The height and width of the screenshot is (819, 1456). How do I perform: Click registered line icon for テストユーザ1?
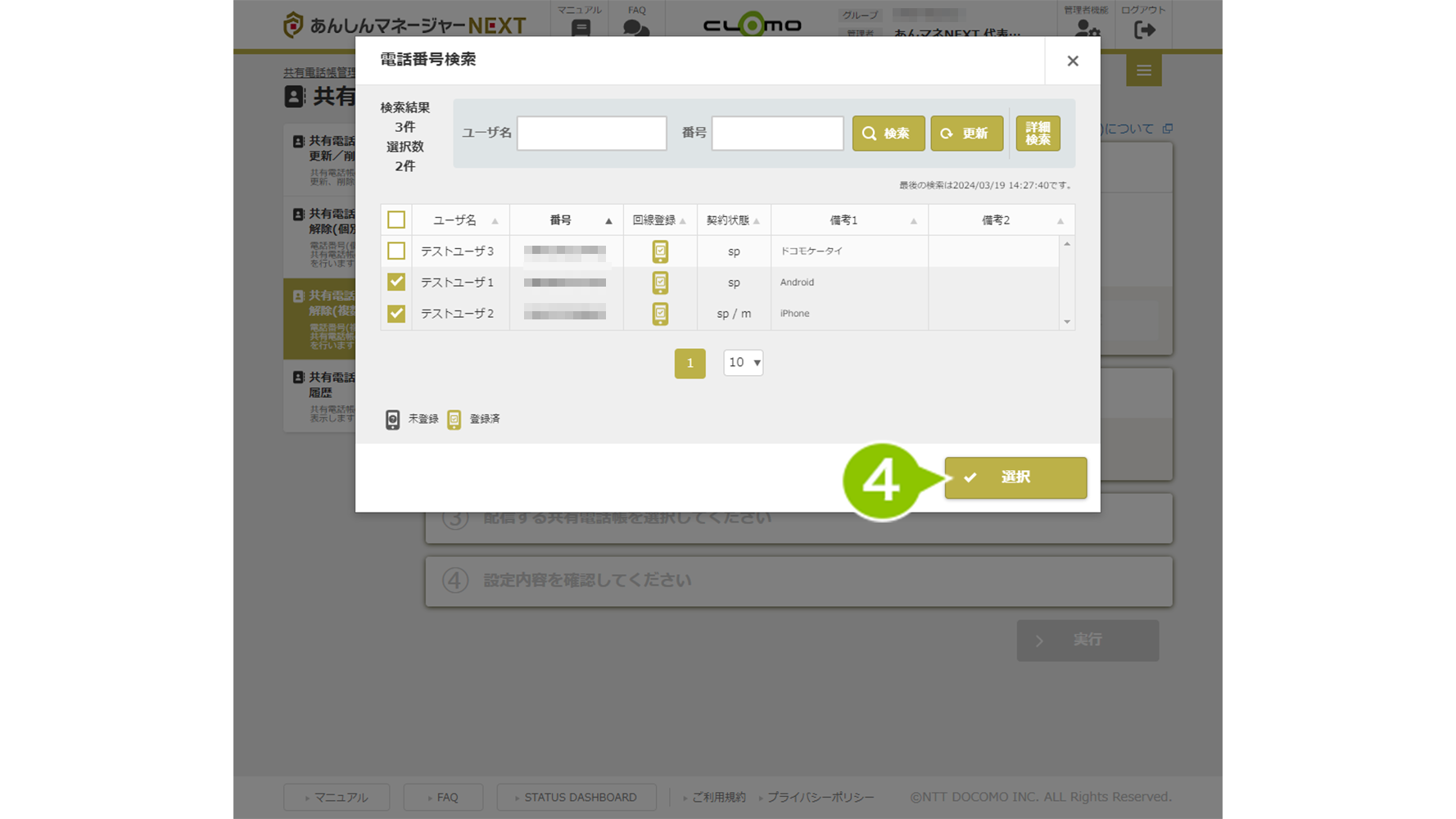point(660,283)
